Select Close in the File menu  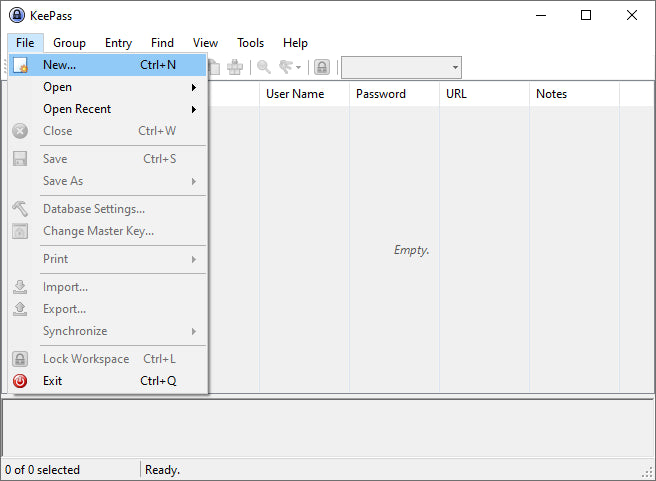click(x=108, y=131)
